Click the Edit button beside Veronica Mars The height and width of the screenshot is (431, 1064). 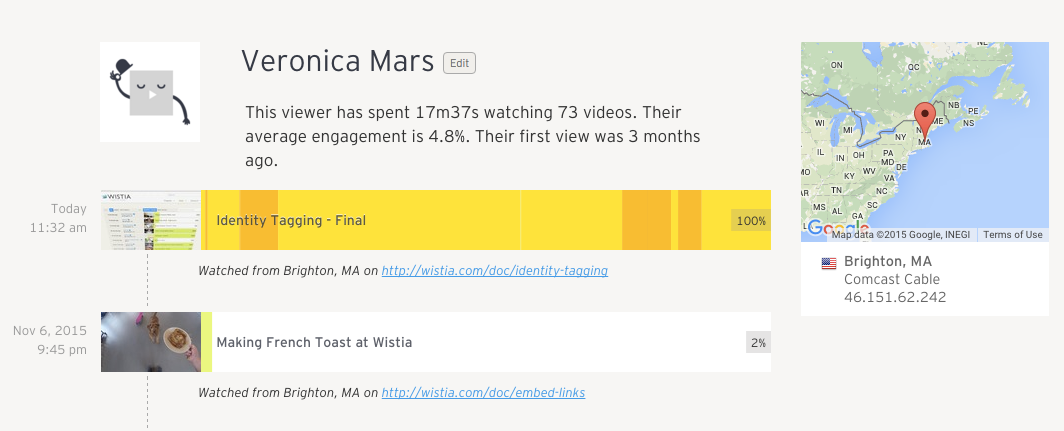[x=459, y=63]
